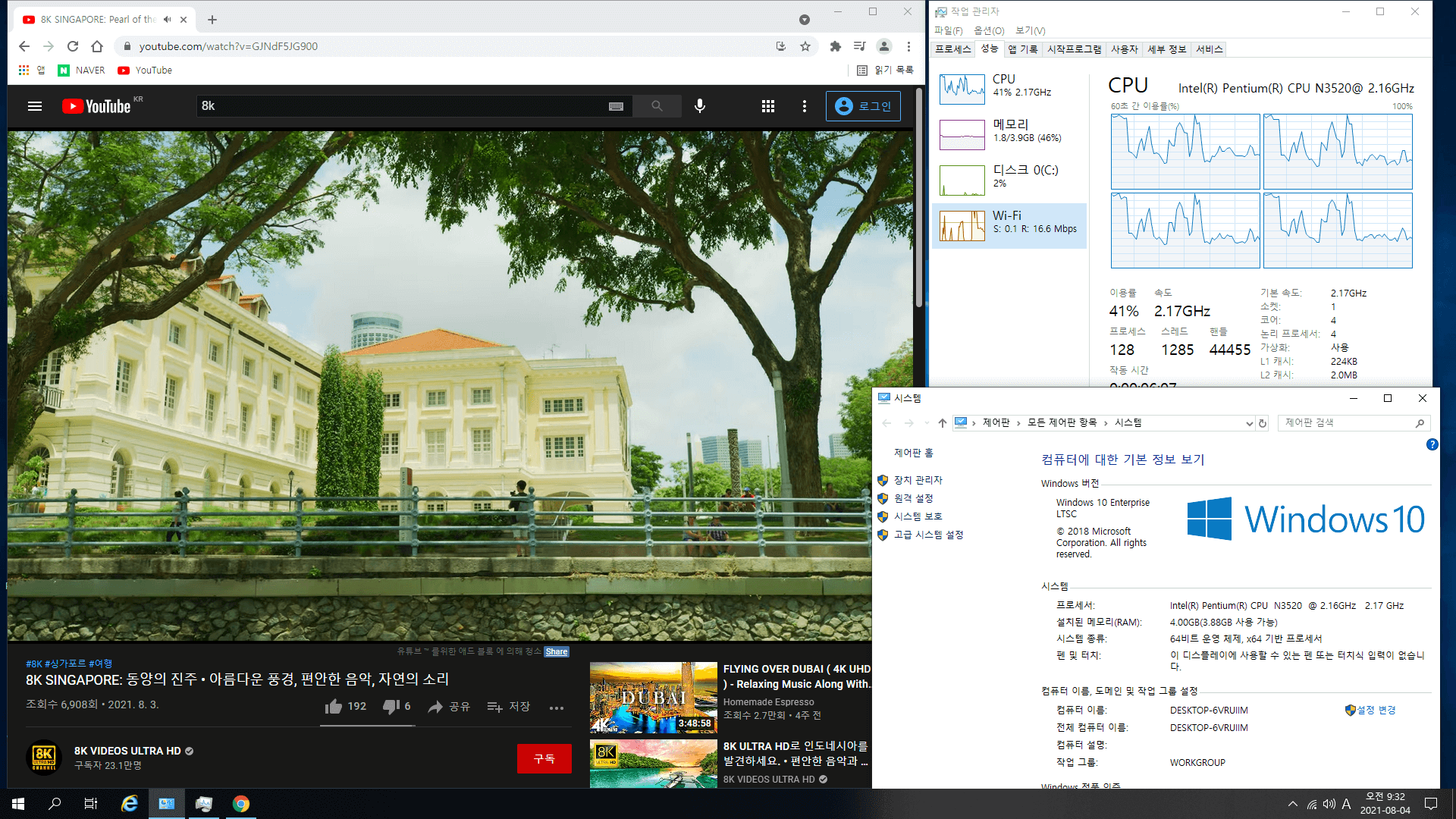Open Chrome extensions puzzle icon
Image resolution: width=1456 pixels, height=819 pixels.
pos(836,46)
